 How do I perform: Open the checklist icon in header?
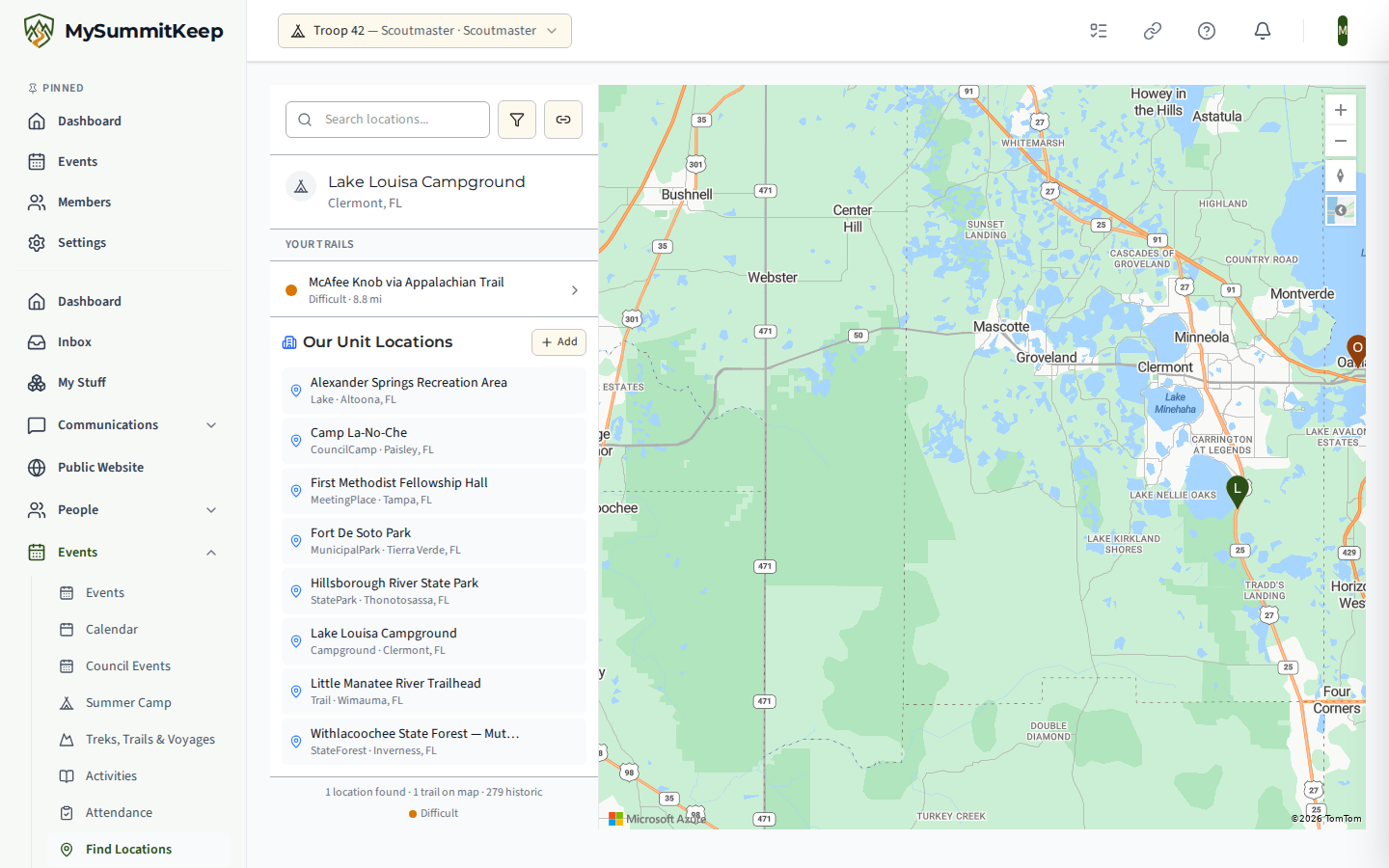pos(1099,31)
